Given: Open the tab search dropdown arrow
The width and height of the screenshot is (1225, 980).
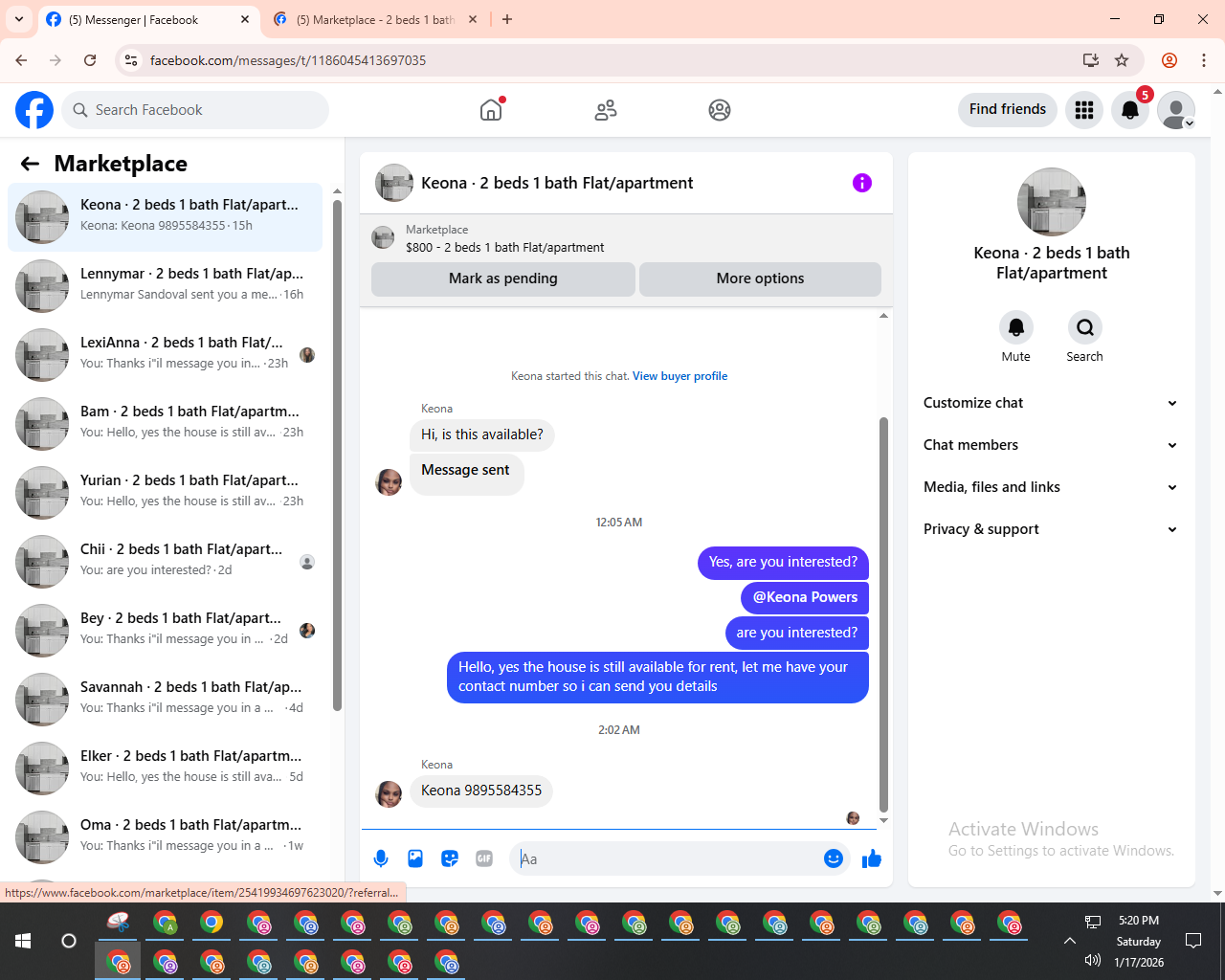Looking at the screenshot, I should pyautogui.click(x=19, y=19).
